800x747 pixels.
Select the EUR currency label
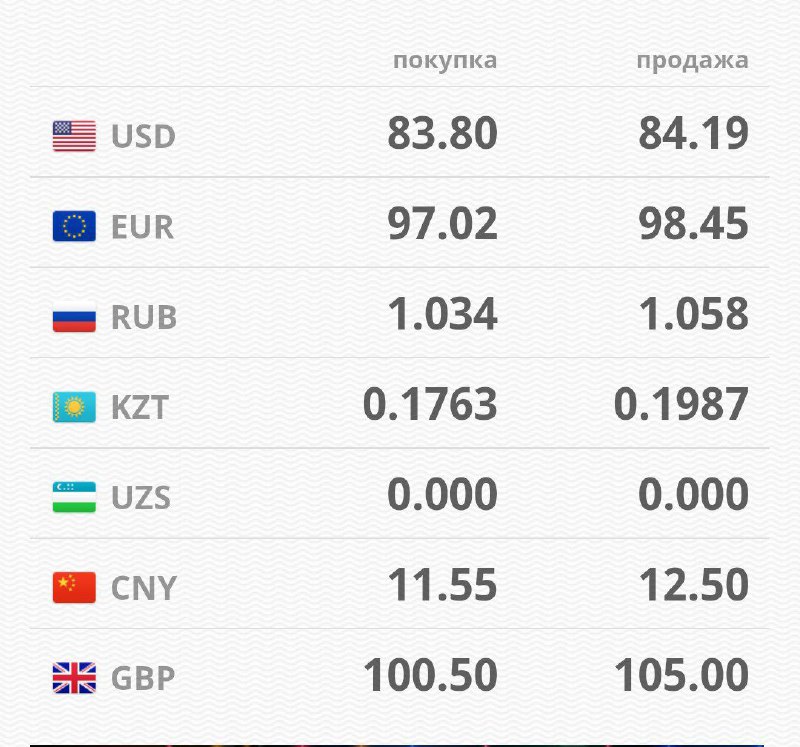[142, 227]
